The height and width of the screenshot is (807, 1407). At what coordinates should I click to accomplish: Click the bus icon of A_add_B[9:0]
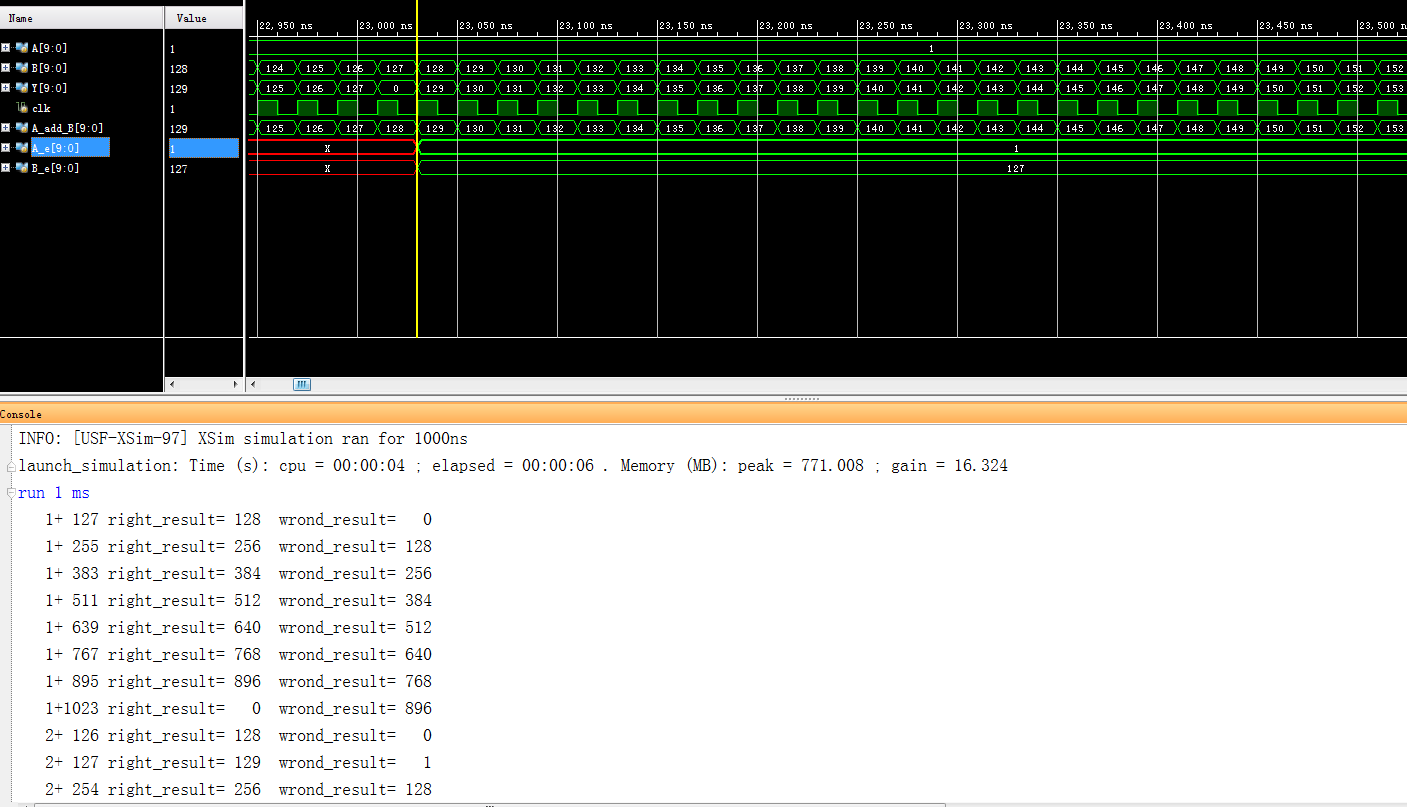(22, 128)
